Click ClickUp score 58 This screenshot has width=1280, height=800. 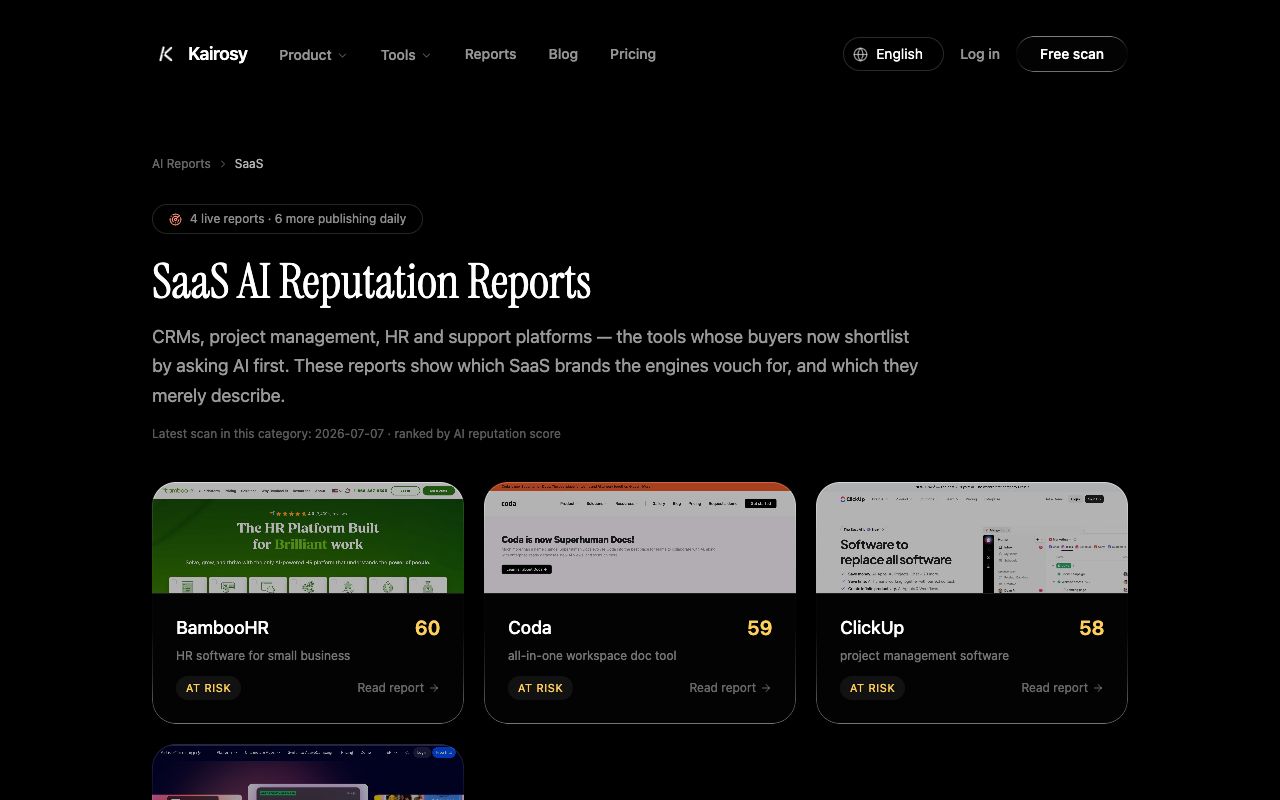click(x=1092, y=628)
